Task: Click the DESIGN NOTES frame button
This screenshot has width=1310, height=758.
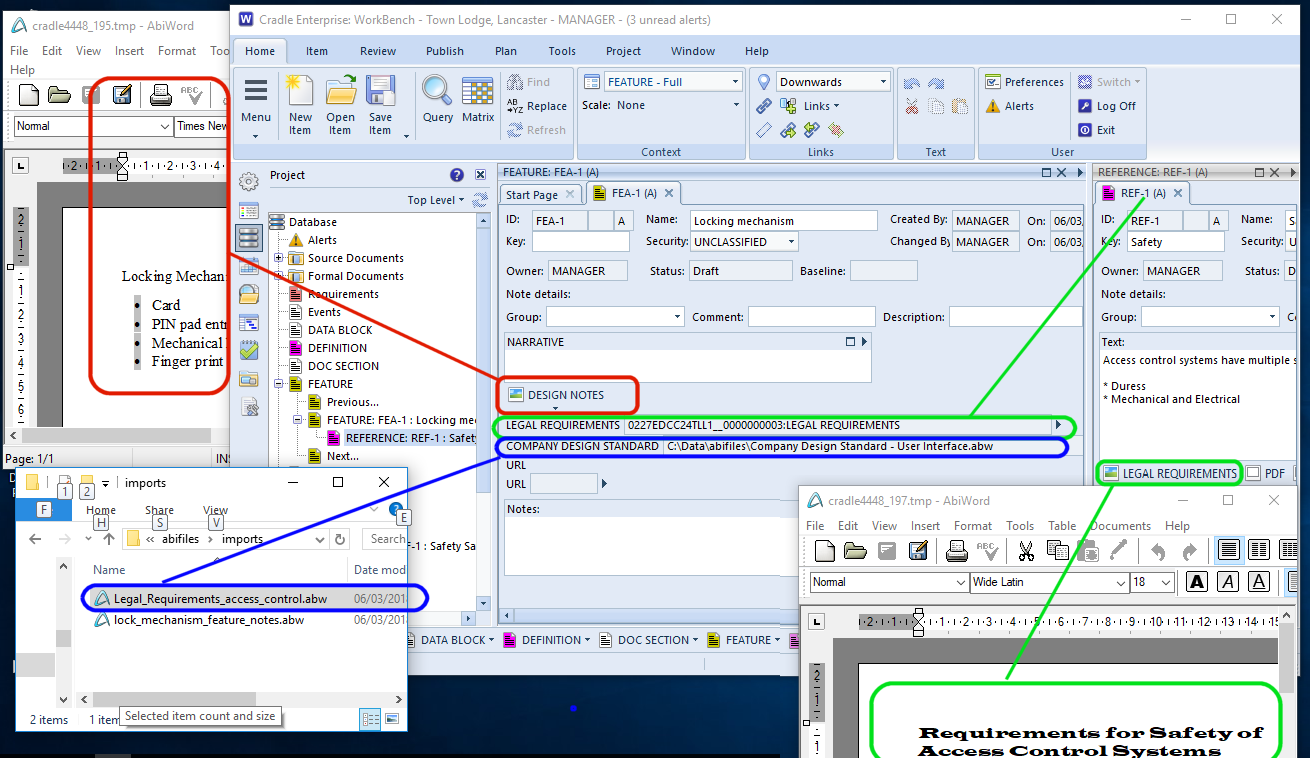Action: pos(557,395)
